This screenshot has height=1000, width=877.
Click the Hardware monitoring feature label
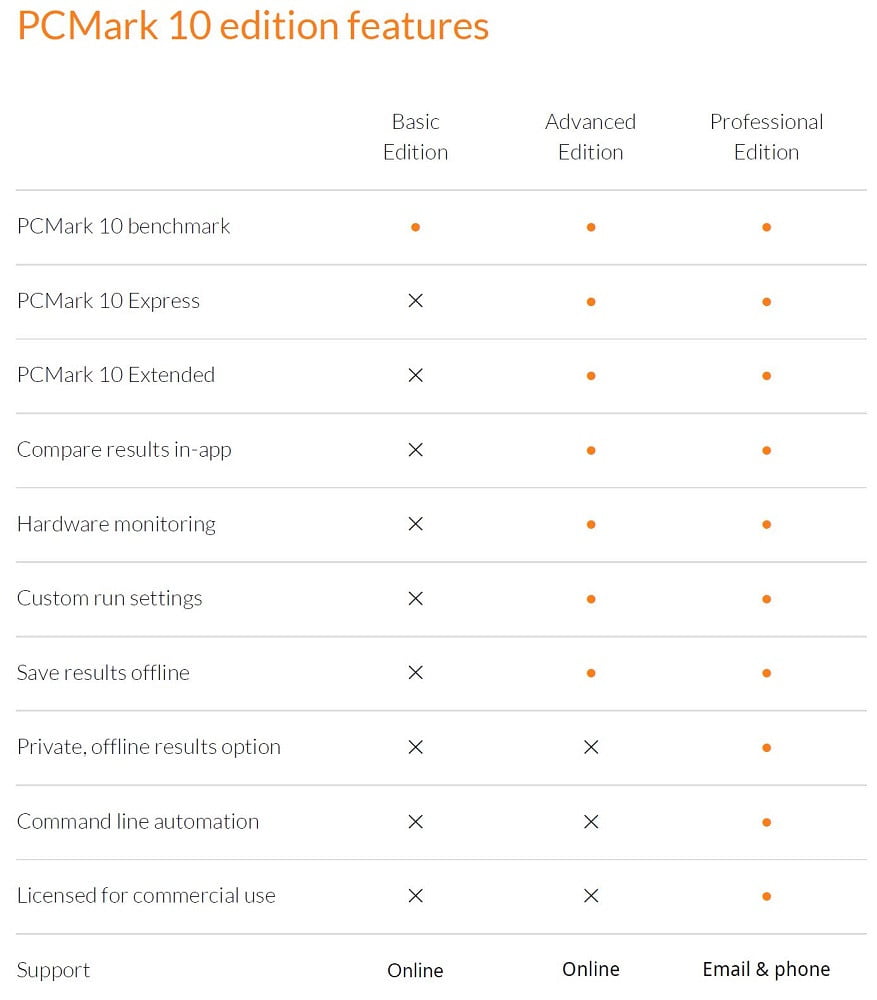tap(116, 524)
